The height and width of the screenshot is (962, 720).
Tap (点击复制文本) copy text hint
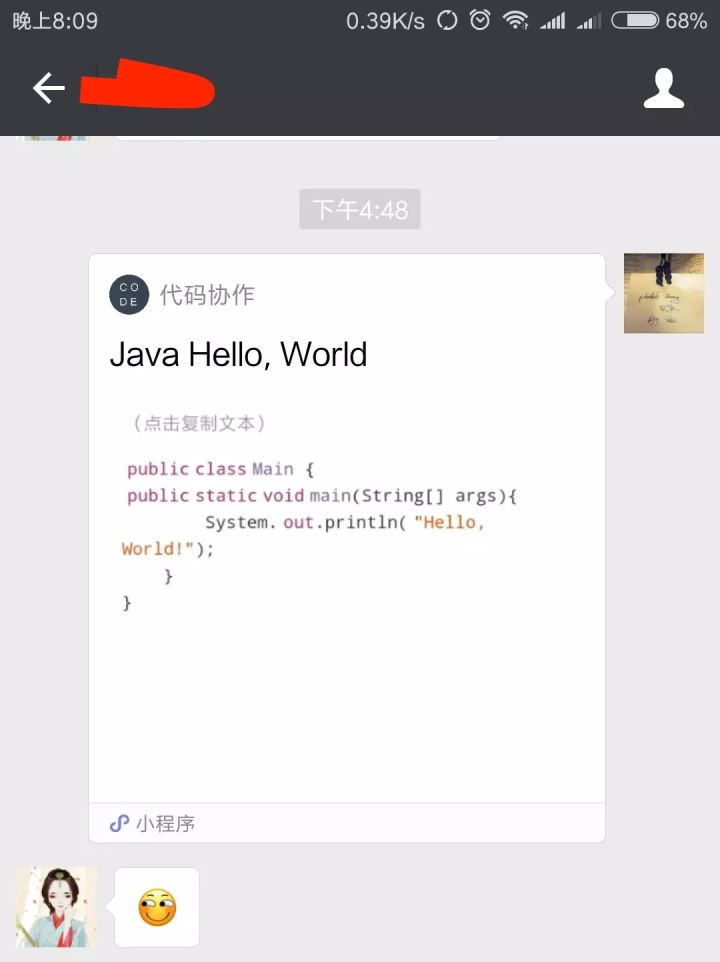[x=199, y=423]
